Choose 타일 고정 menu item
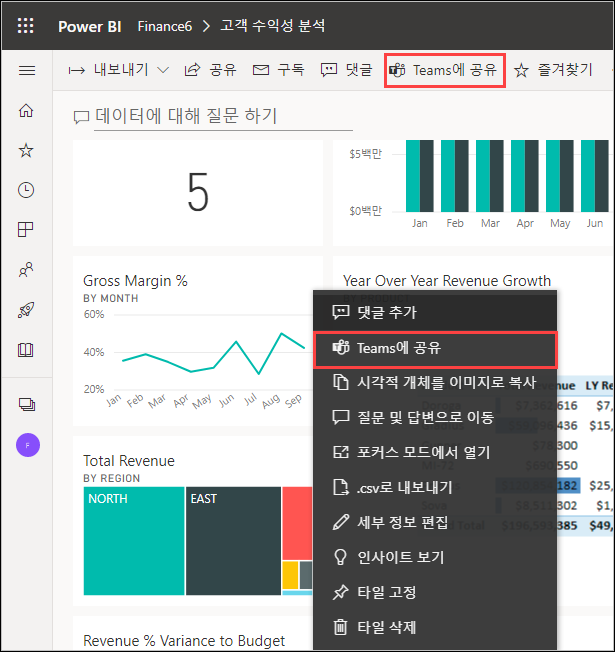 coord(435,592)
